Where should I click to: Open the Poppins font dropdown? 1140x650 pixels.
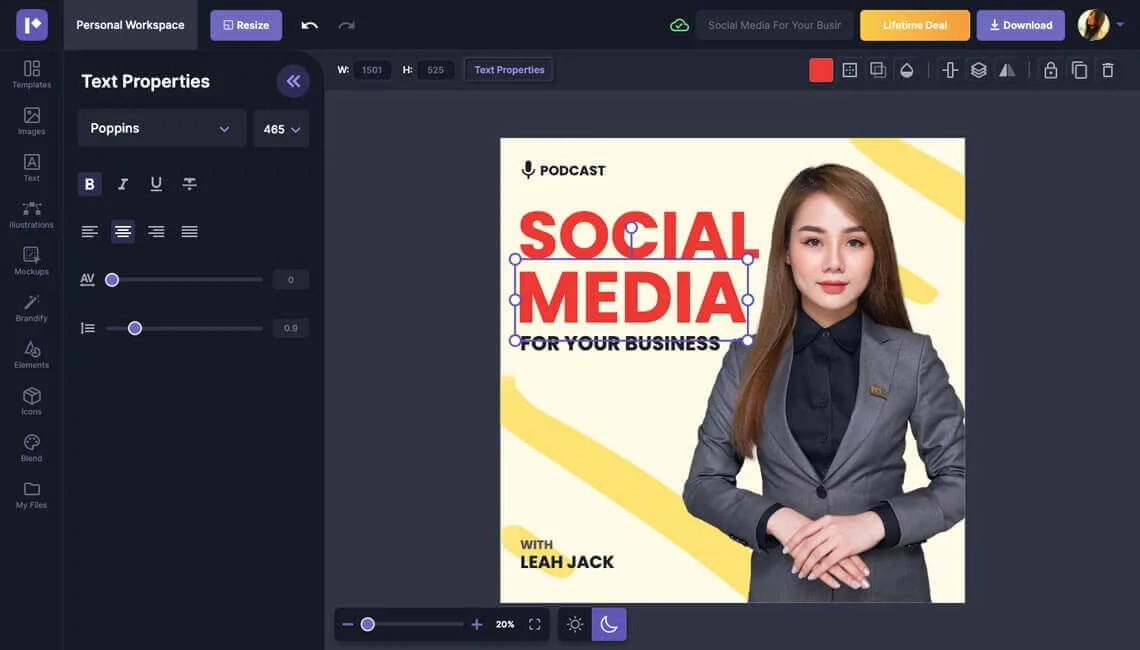click(x=161, y=129)
